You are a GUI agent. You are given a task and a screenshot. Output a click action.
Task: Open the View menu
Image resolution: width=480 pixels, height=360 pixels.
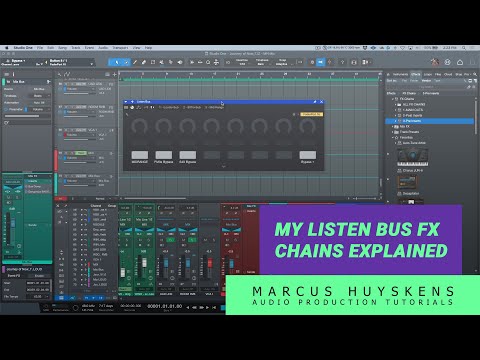pos(137,48)
